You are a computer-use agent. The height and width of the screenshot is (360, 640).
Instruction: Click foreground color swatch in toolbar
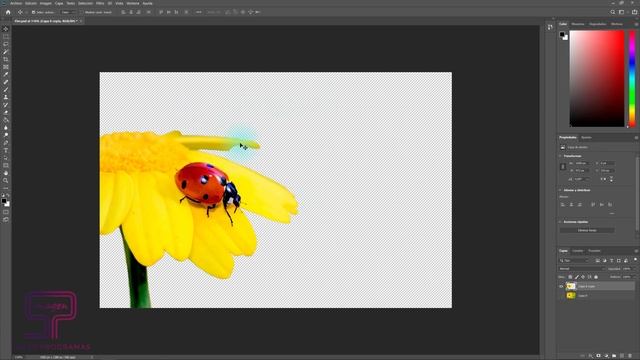click(x=4, y=200)
